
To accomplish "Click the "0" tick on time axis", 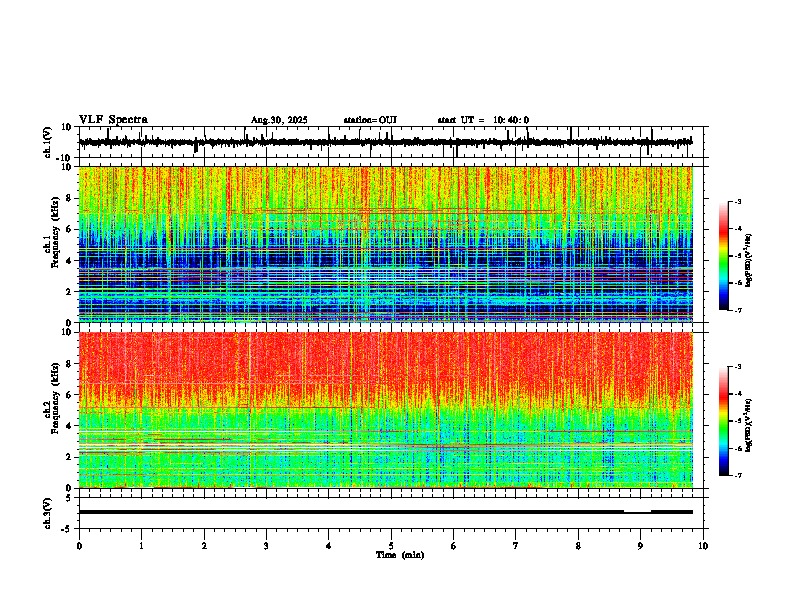I will click(x=79, y=546).
